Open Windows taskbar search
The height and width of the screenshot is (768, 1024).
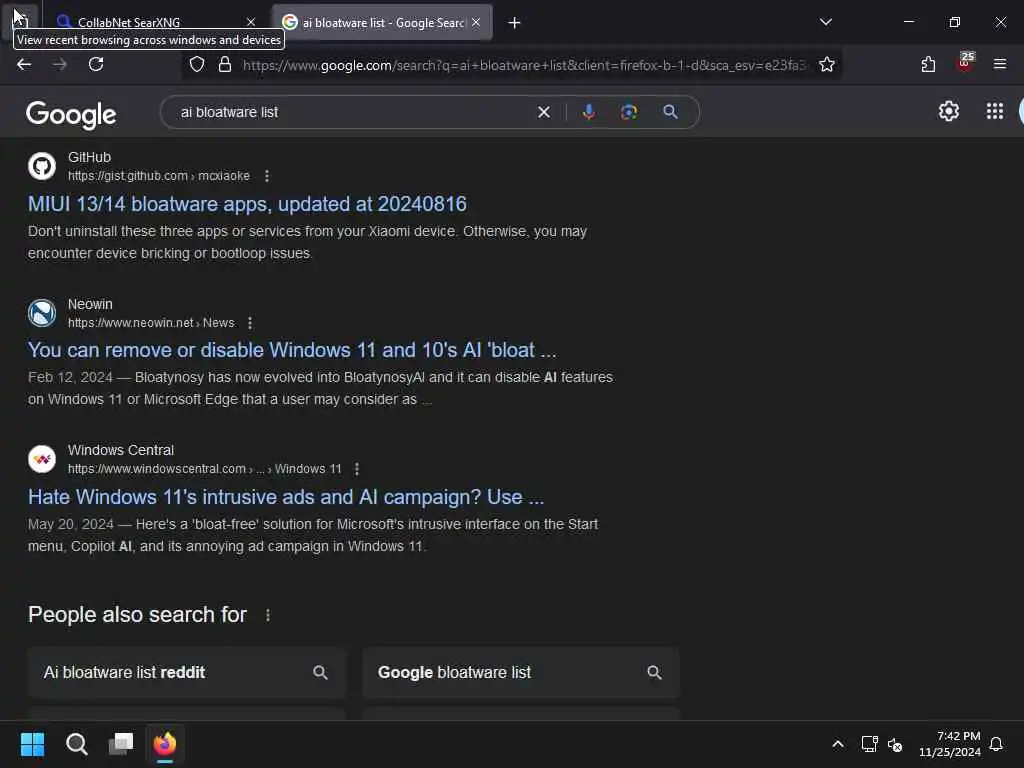coord(76,744)
